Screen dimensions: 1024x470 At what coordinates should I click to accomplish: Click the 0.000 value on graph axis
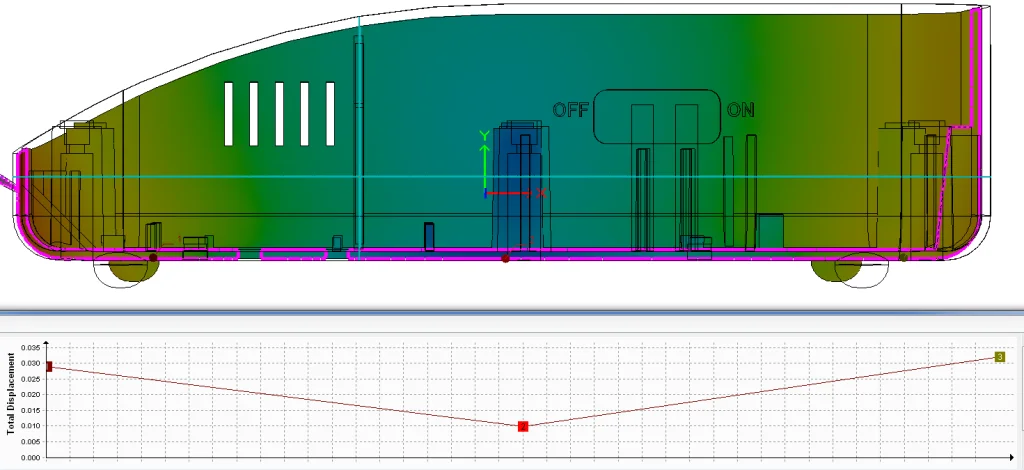tap(31, 457)
